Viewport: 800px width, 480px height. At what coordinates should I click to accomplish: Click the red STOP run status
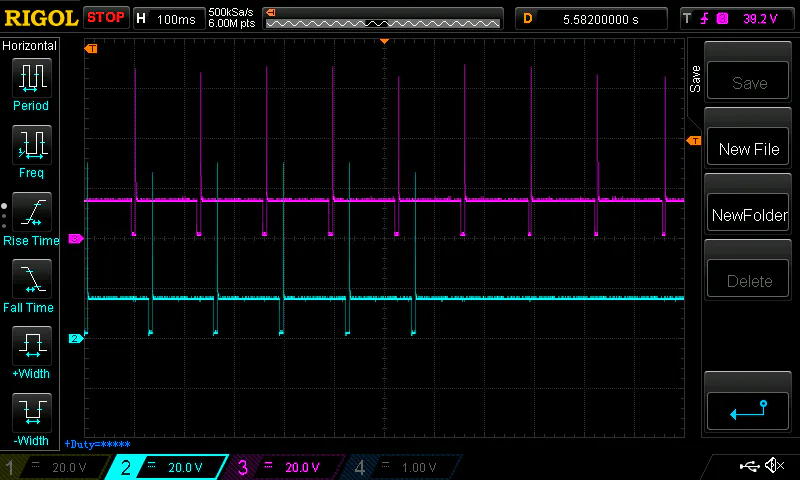(x=106, y=18)
